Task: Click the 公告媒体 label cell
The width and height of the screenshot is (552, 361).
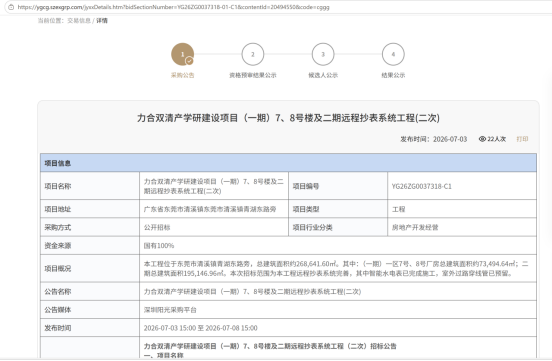Action: click(x=90, y=310)
